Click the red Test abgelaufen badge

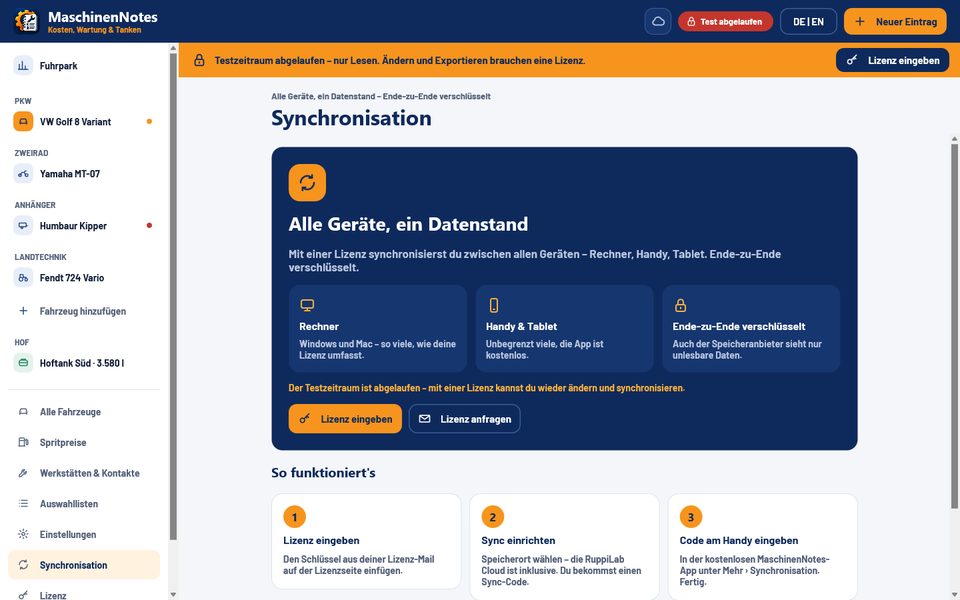coord(725,21)
